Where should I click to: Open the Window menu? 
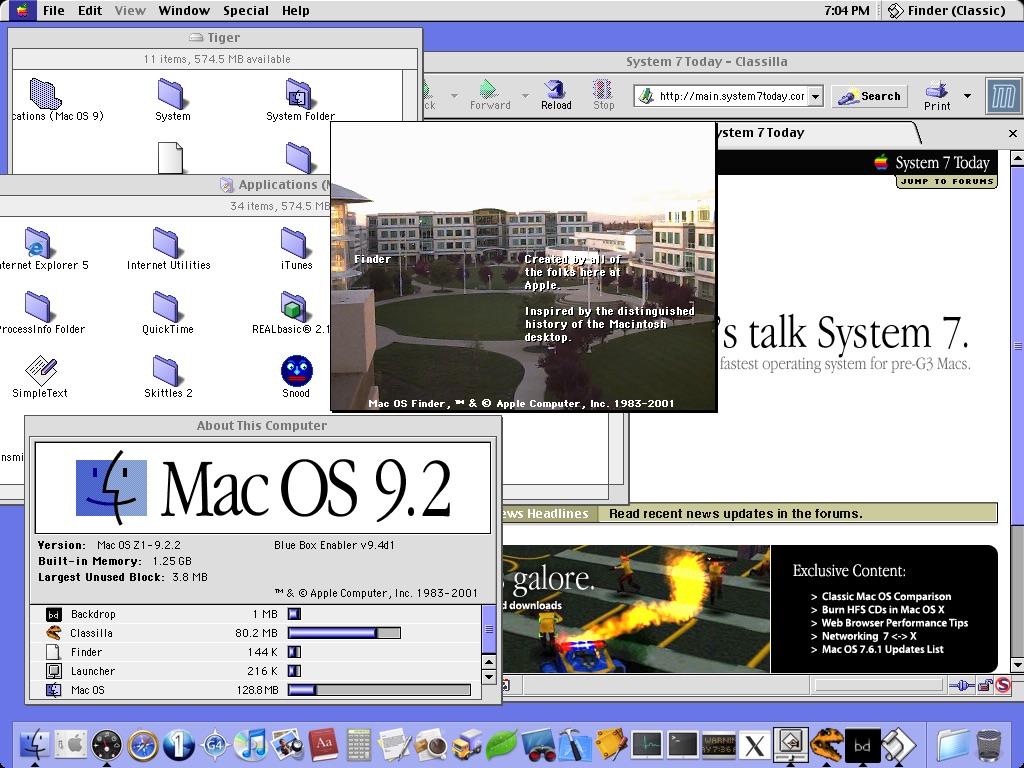[x=184, y=10]
